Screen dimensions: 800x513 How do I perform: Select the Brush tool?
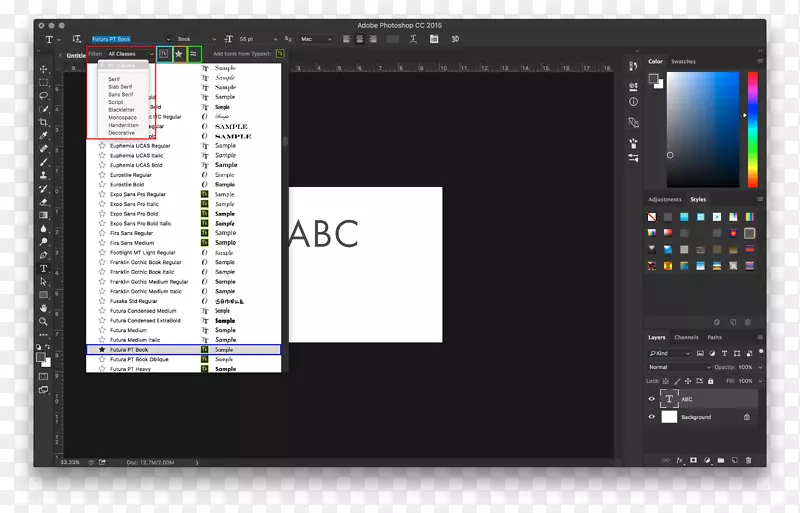tap(43, 162)
